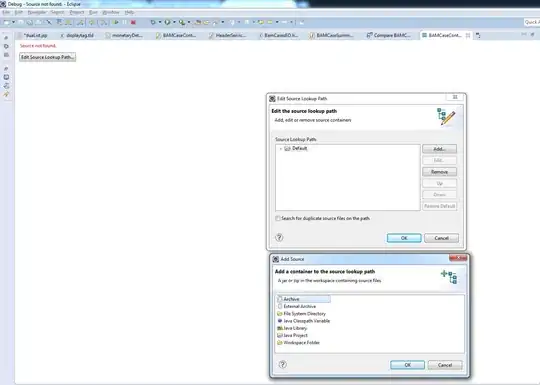Viewport: 540px width, 385px height.
Task: Open Run launch history dropdown arrow
Action: click(x=174, y=22)
